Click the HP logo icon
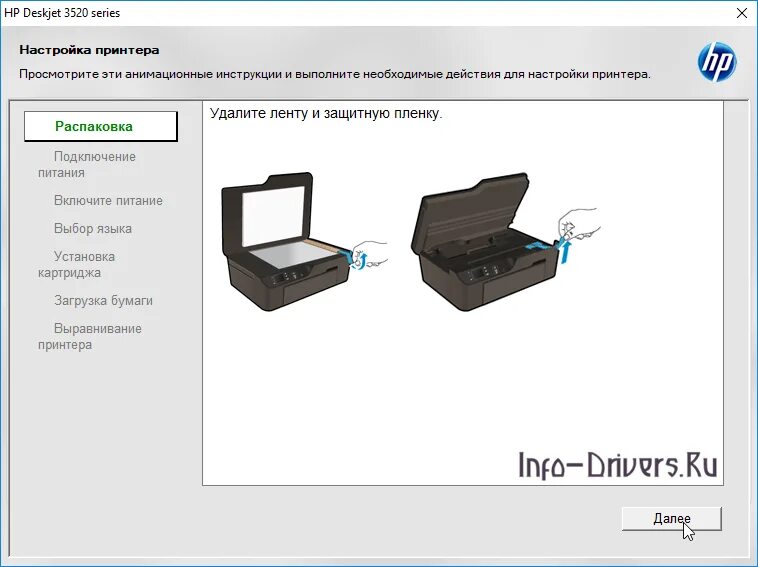Viewport: 758px width, 567px height. click(717, 62)
